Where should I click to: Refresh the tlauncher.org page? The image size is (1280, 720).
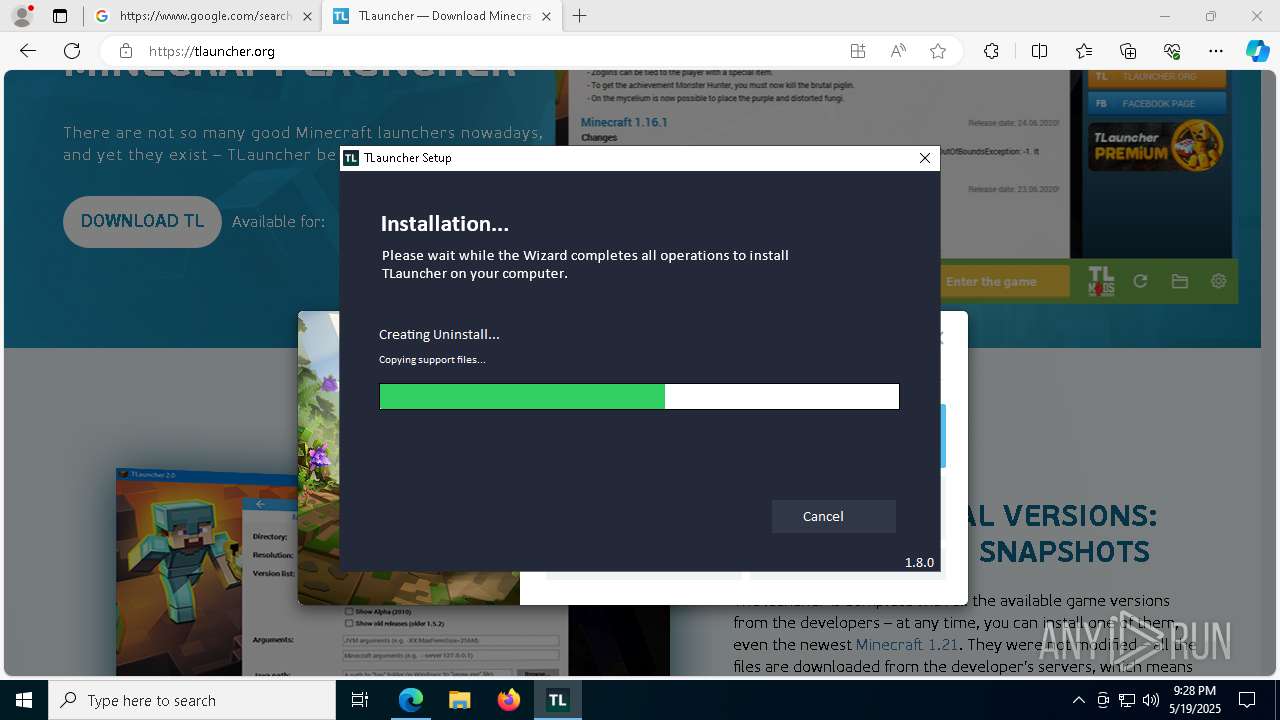[72, 51]
